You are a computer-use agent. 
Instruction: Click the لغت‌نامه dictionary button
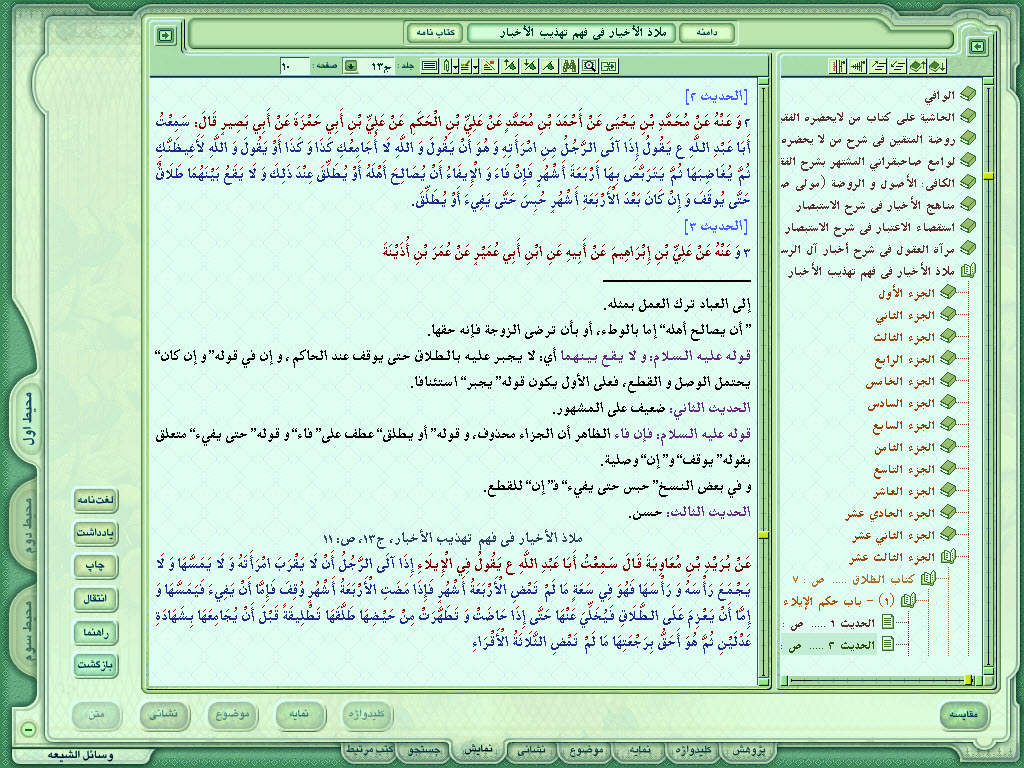pos(97,499)
